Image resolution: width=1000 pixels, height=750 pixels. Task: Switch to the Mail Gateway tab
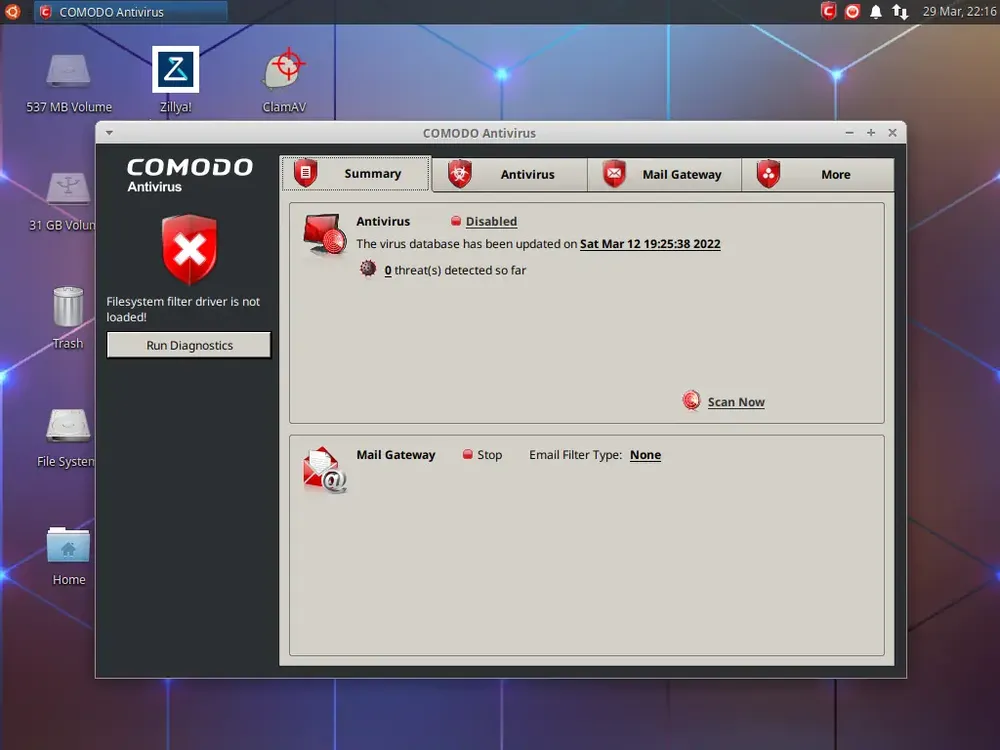click(664, 174)
